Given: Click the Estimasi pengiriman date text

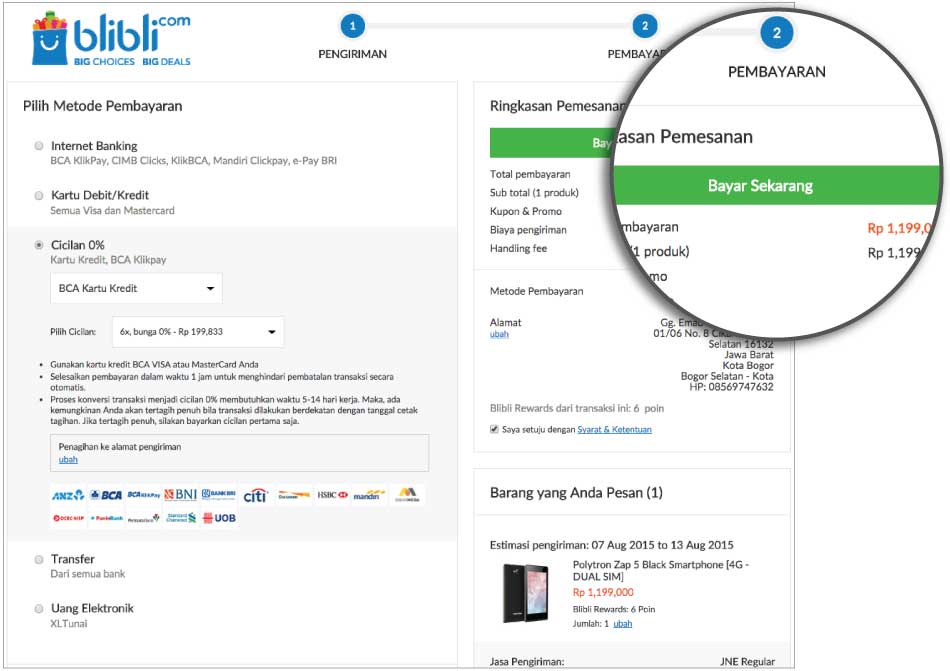Looking at the screenshot, I should click(611, 545).
